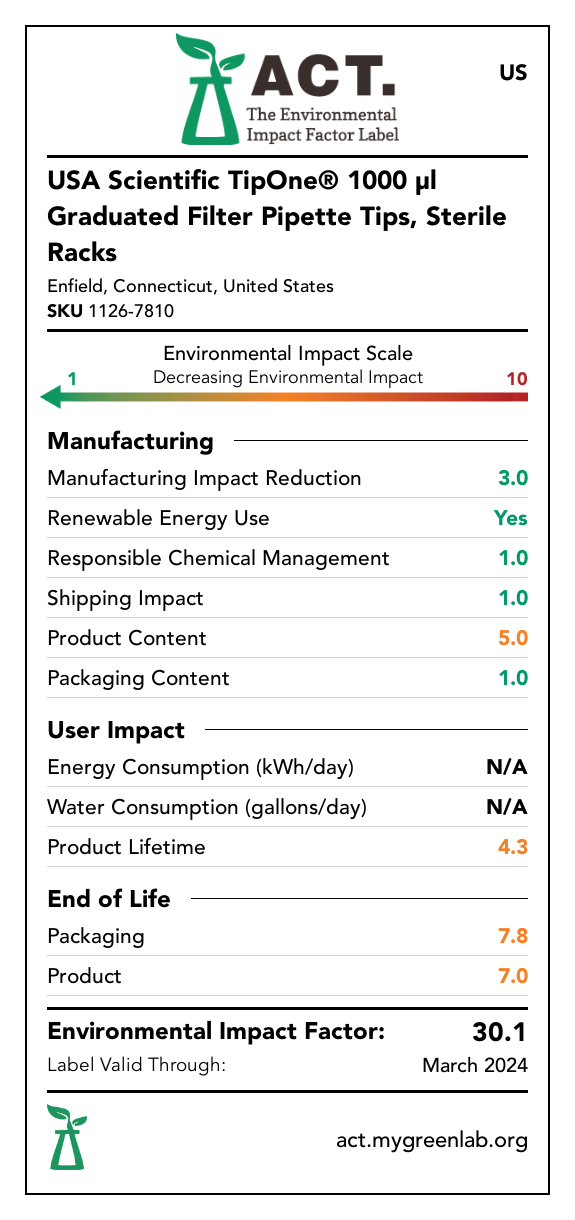
Task: Select the Packaging Content row
Action: pos(288,678)
